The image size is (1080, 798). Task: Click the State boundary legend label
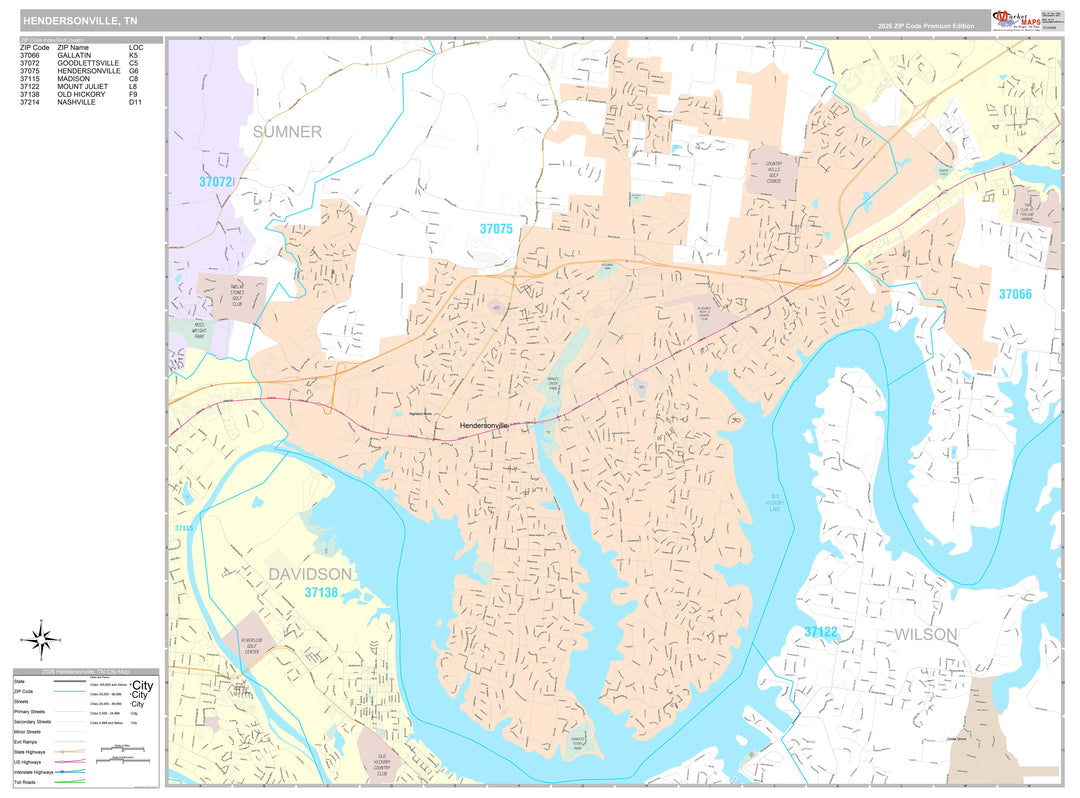tap(19, 682)
